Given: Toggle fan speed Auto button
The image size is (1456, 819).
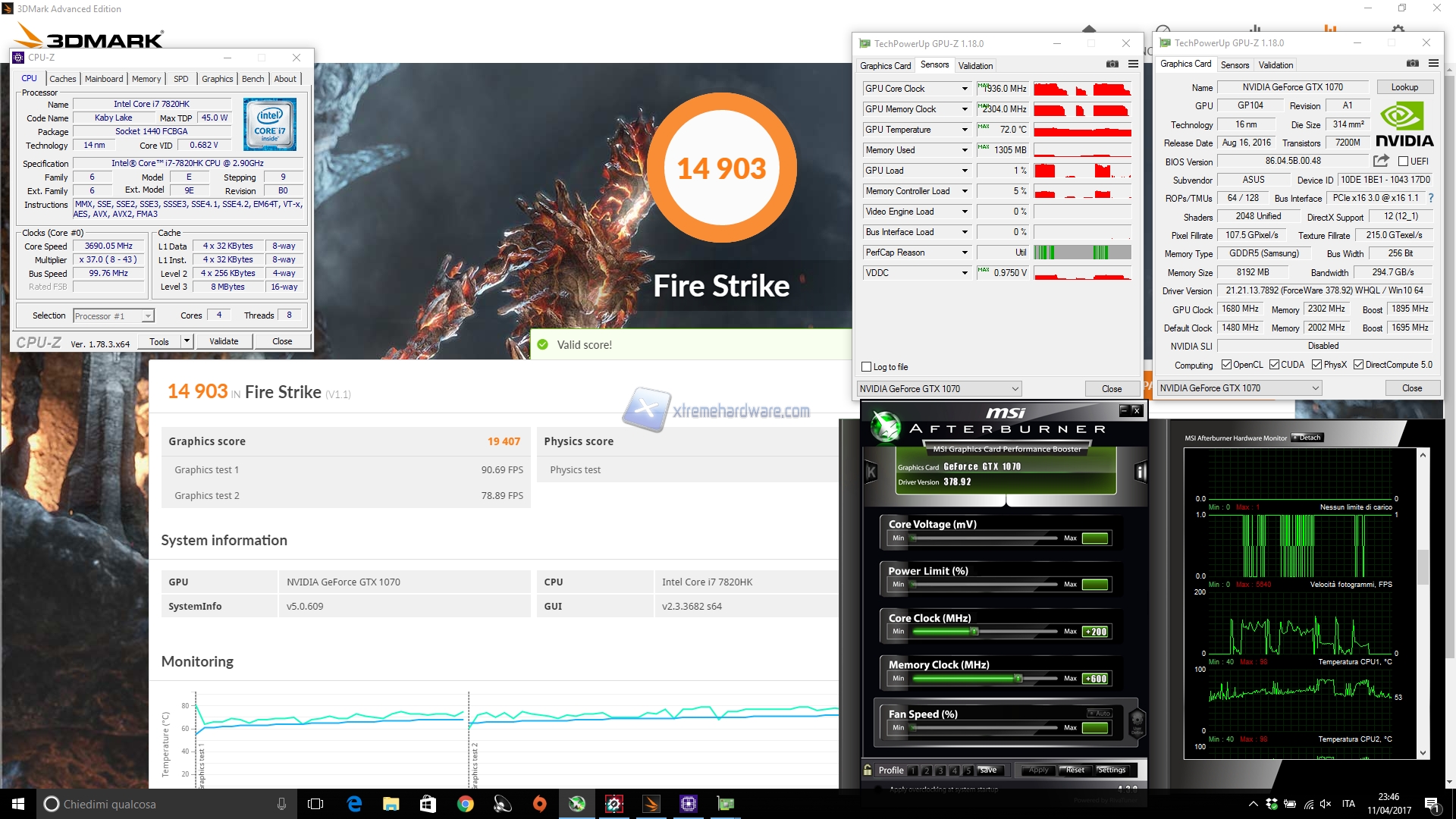Looking at the screenshot, I should pyautogui.click(x=1100, y=713).
